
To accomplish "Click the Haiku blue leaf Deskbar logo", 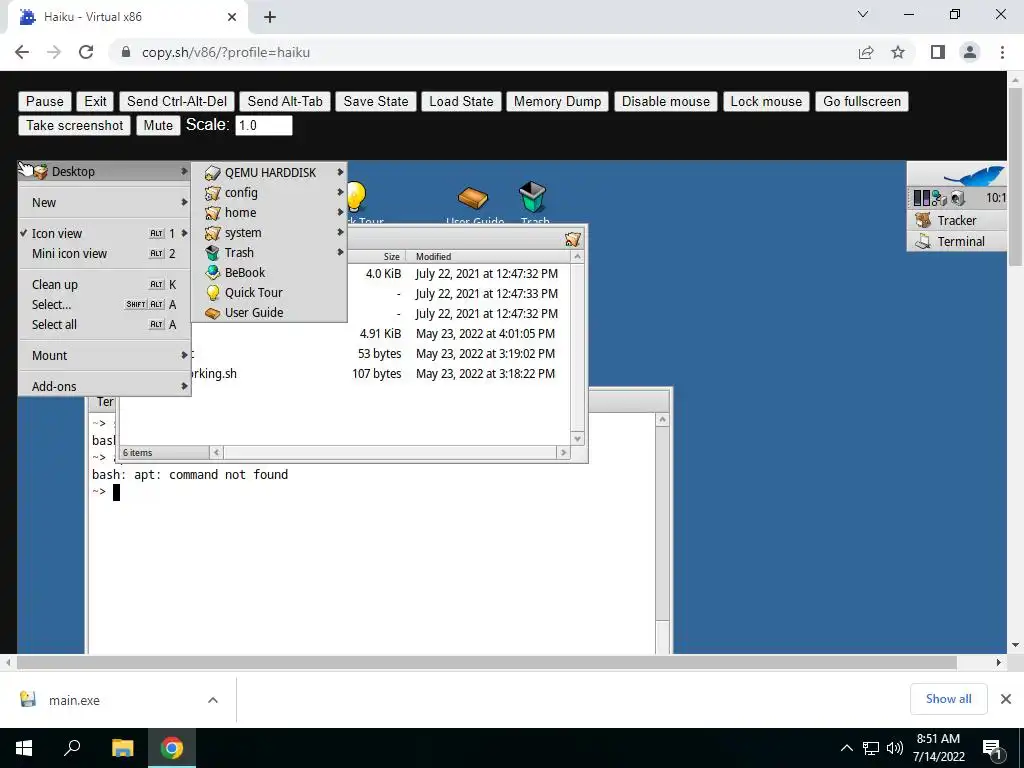I will pyautogui.click(x=975, y=176).
